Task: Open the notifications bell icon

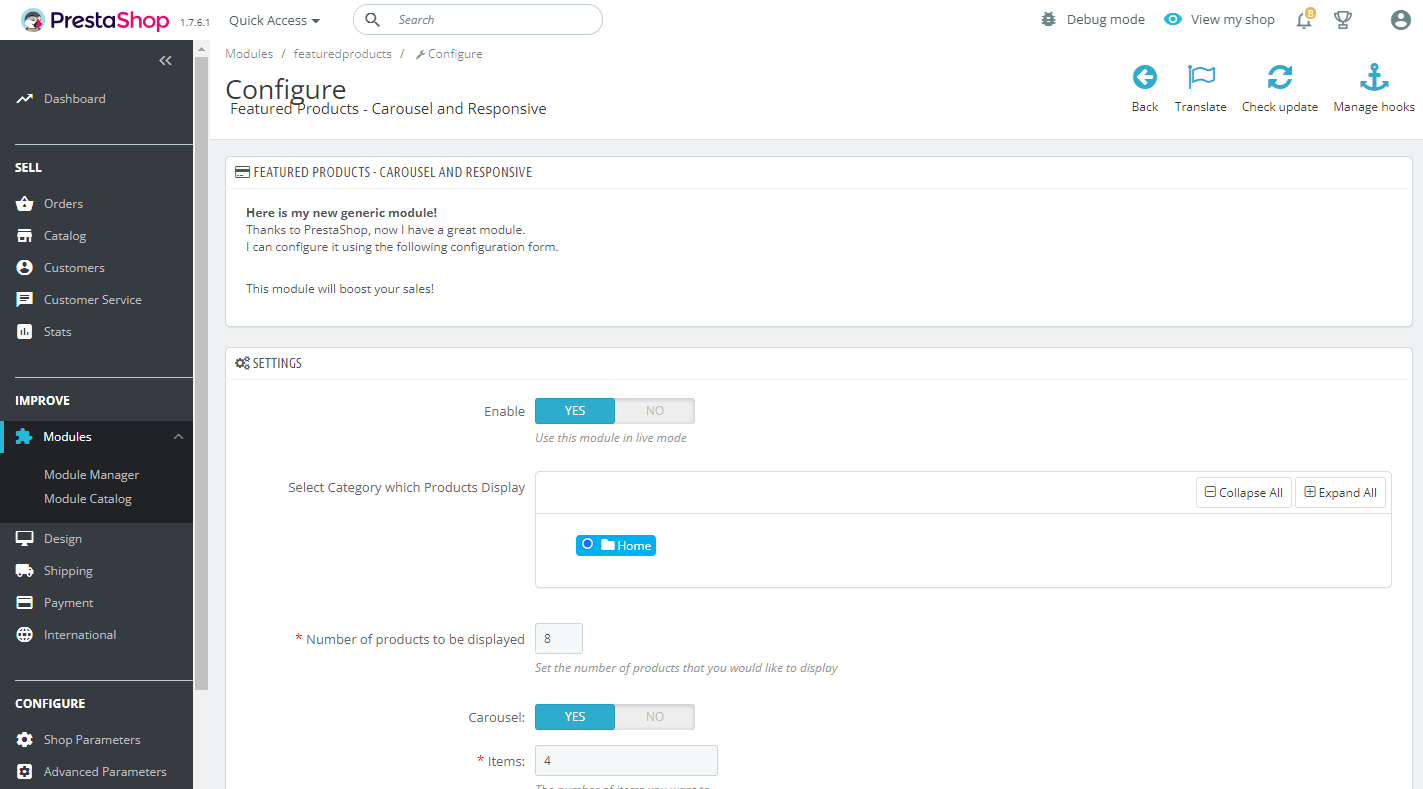Action: (x=1304, y=20)
